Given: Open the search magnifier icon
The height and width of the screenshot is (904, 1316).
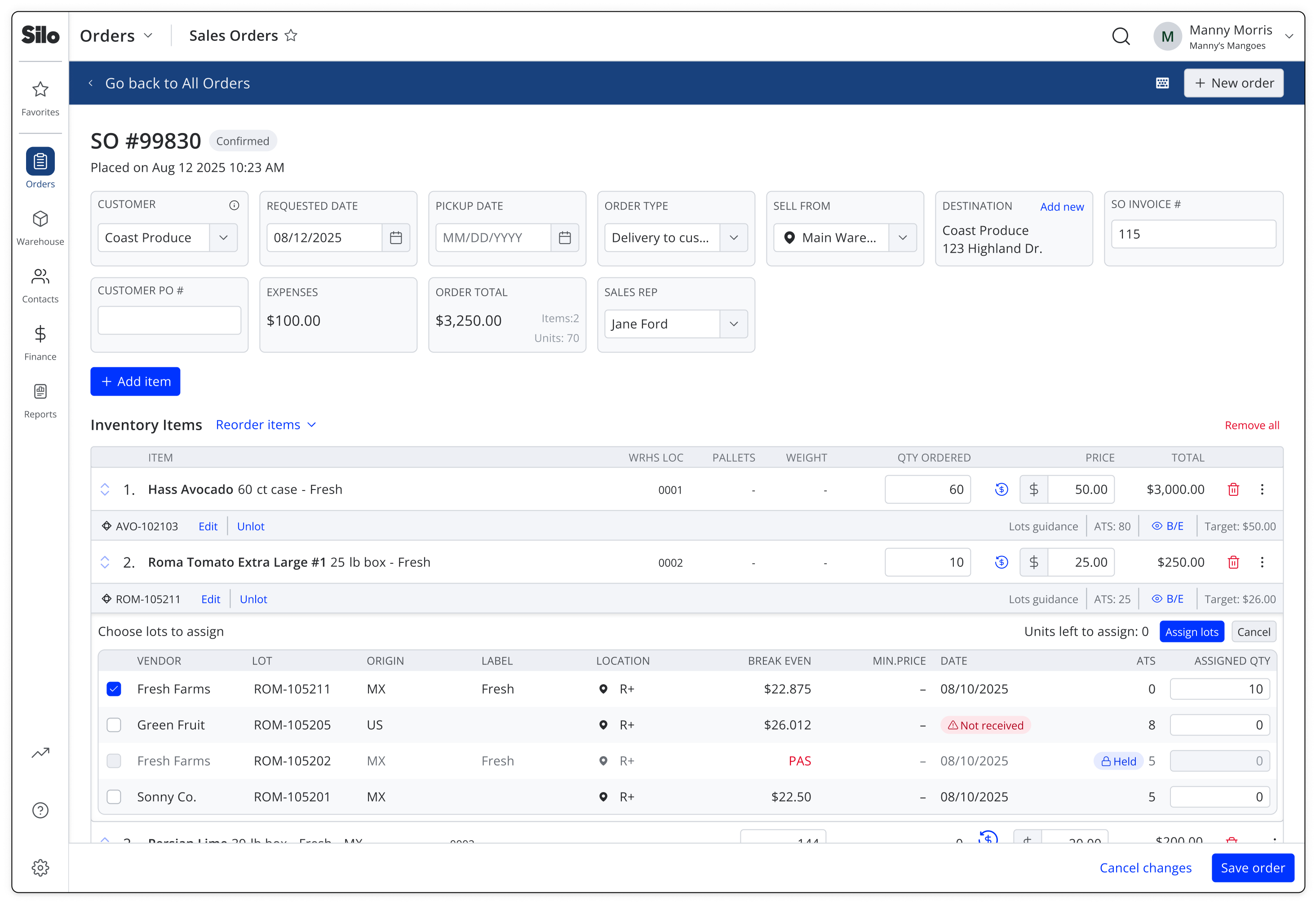Looking at the screenshot, I should tap(1121, 36).
